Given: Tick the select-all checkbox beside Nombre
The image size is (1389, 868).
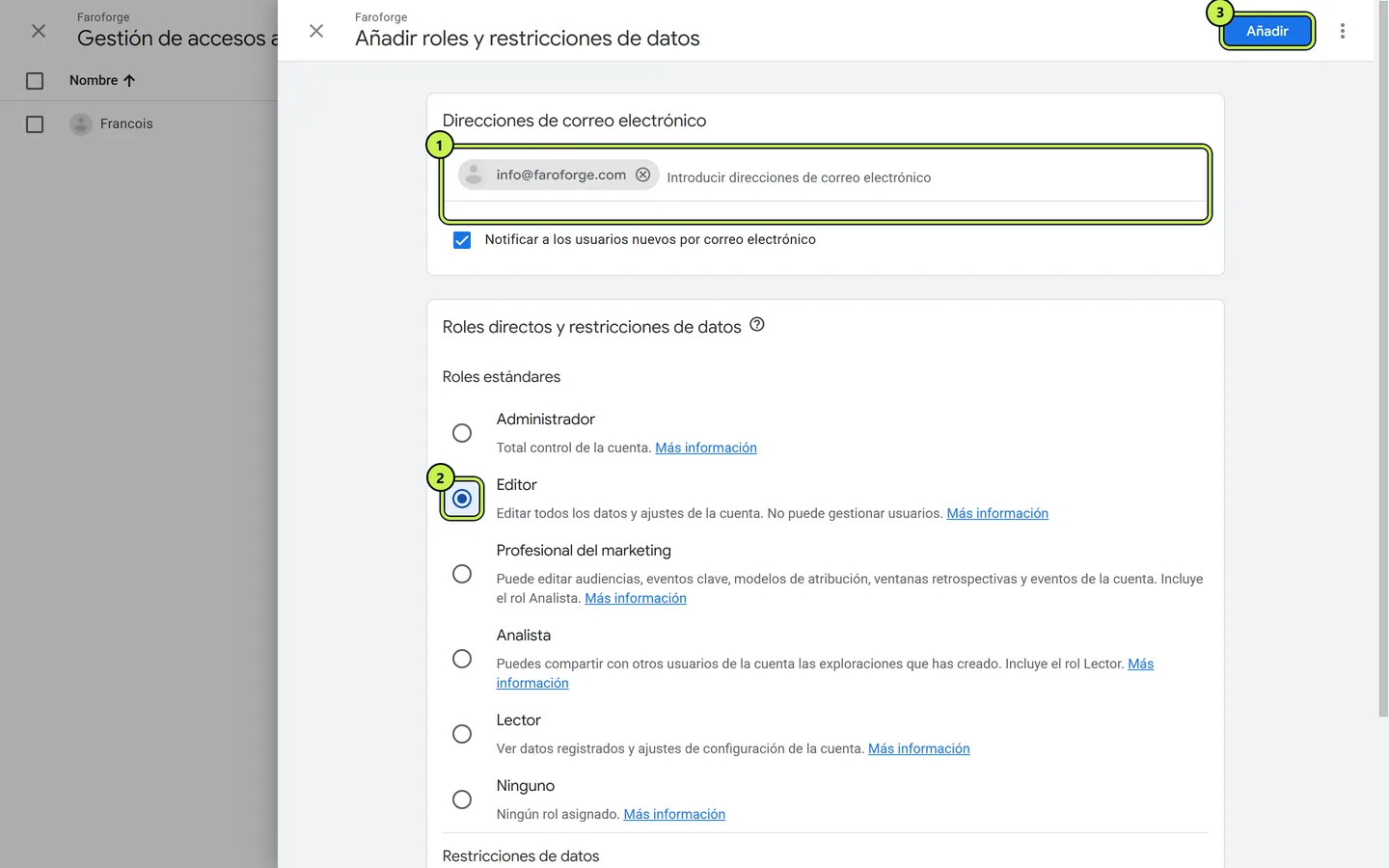Looking at the screenshot, I should 35,81.
